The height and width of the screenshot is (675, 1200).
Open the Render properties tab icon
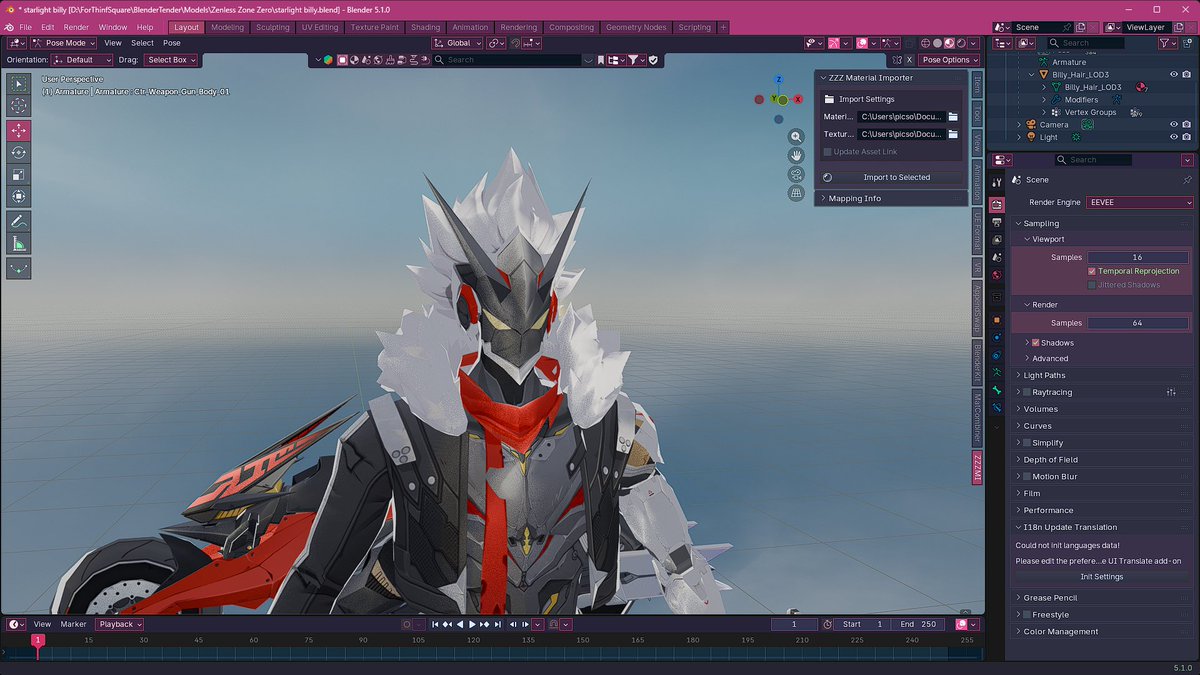[x=997, y=204]
